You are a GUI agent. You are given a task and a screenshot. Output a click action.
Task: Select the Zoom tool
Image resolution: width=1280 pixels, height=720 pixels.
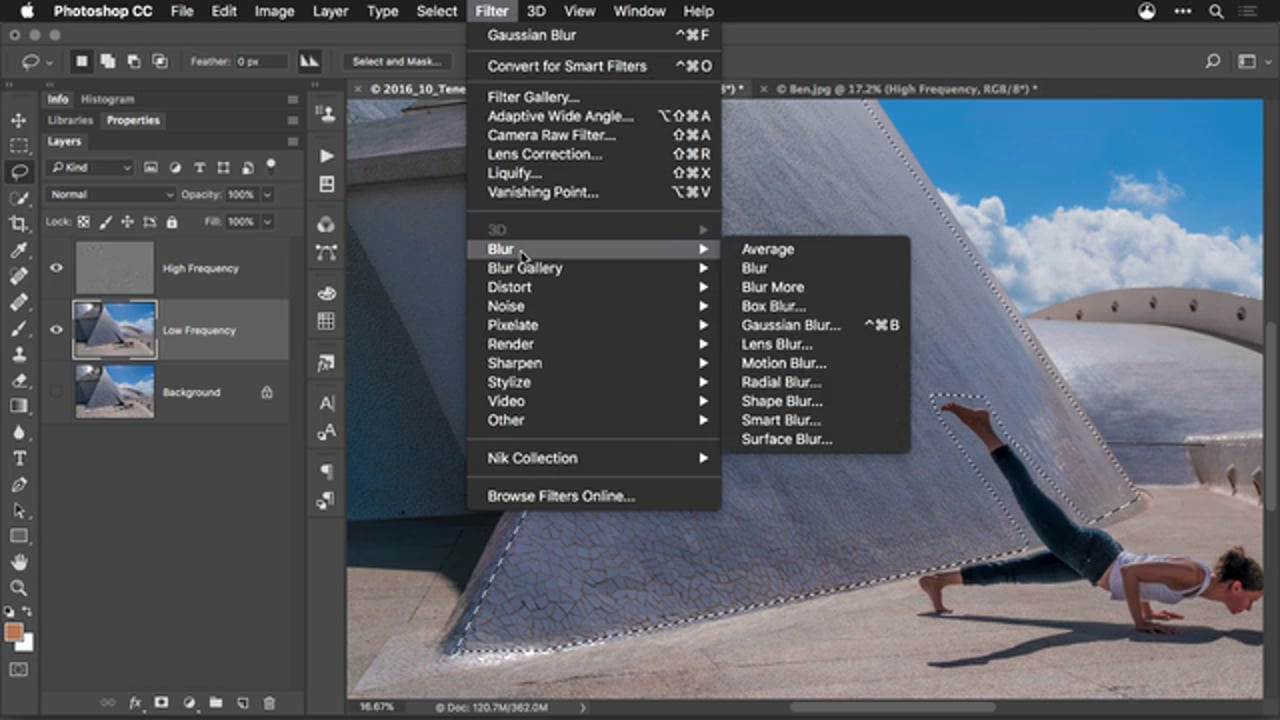point(19,588)
